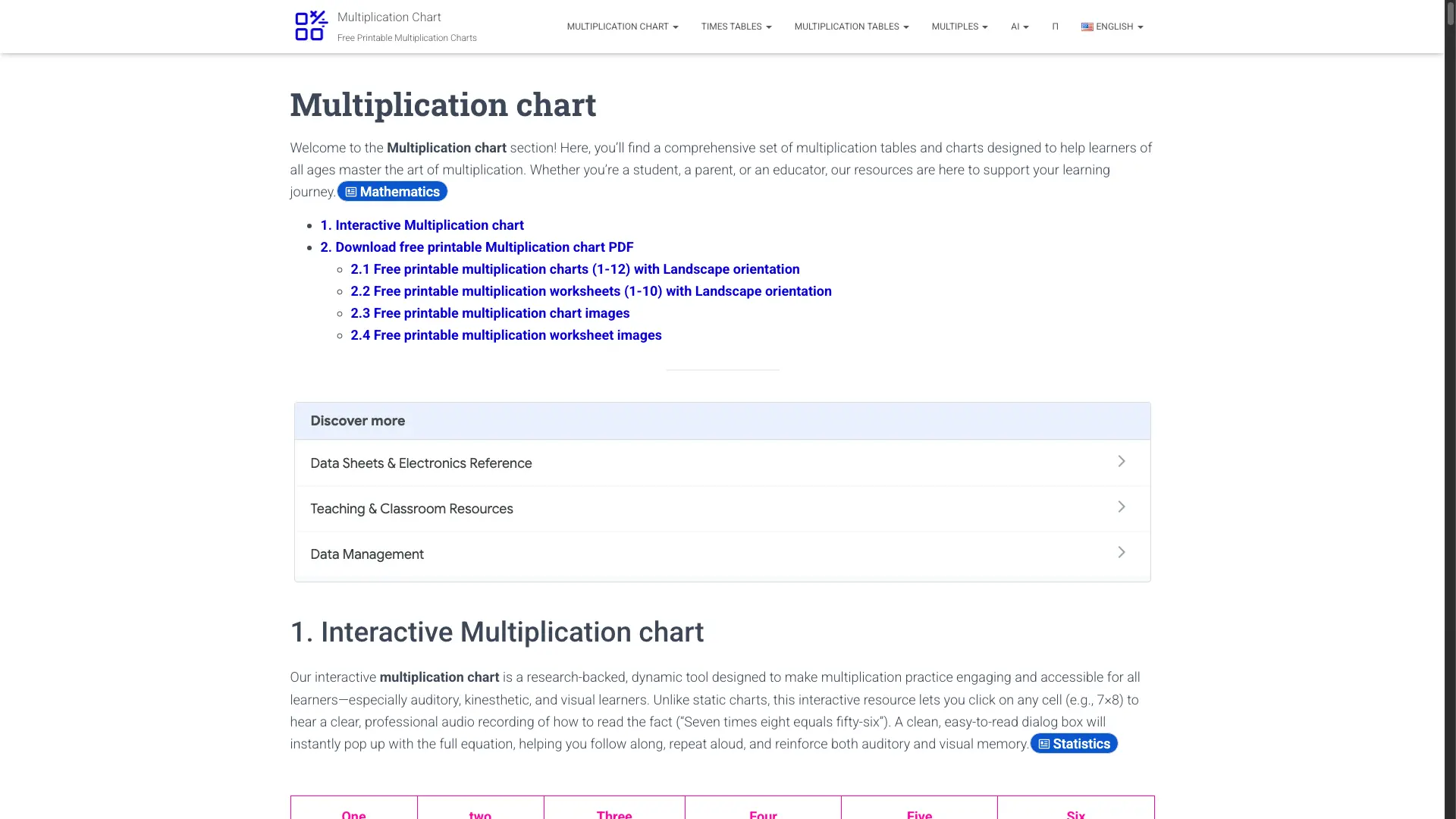This screenshot has height=819, width=1456.
Task: Open the AI dropdown menu
Action: click(1019, 27)
